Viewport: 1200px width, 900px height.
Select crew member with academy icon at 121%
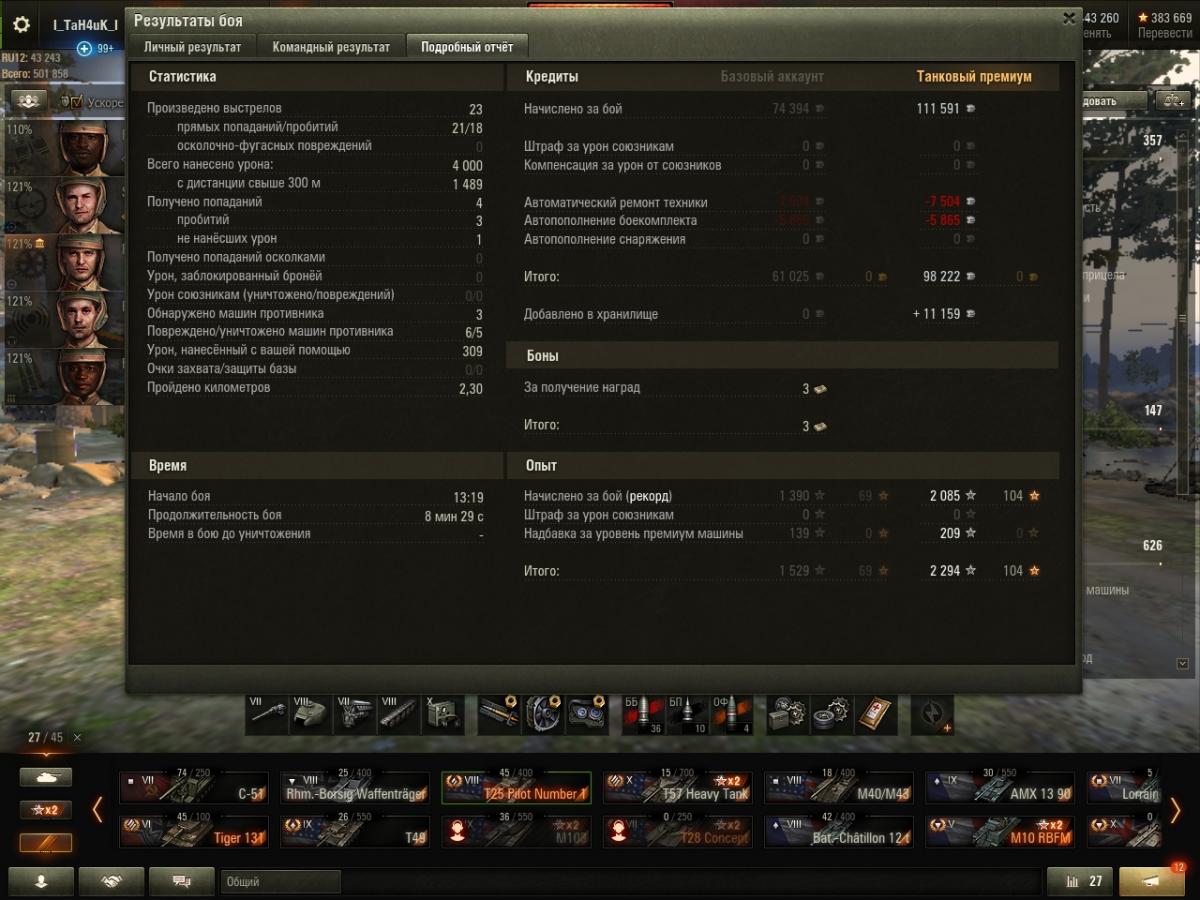66,261
